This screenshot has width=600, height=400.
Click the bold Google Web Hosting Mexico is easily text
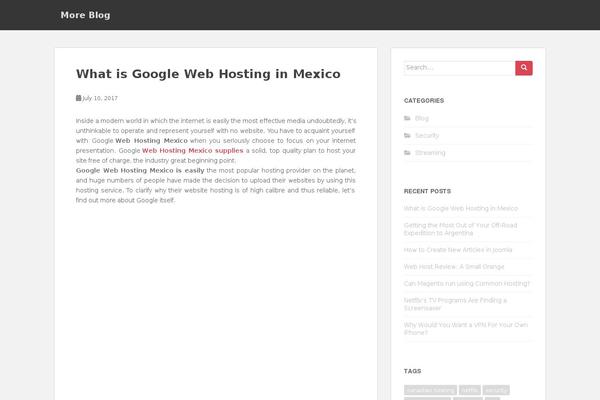[x=140, y=170]
